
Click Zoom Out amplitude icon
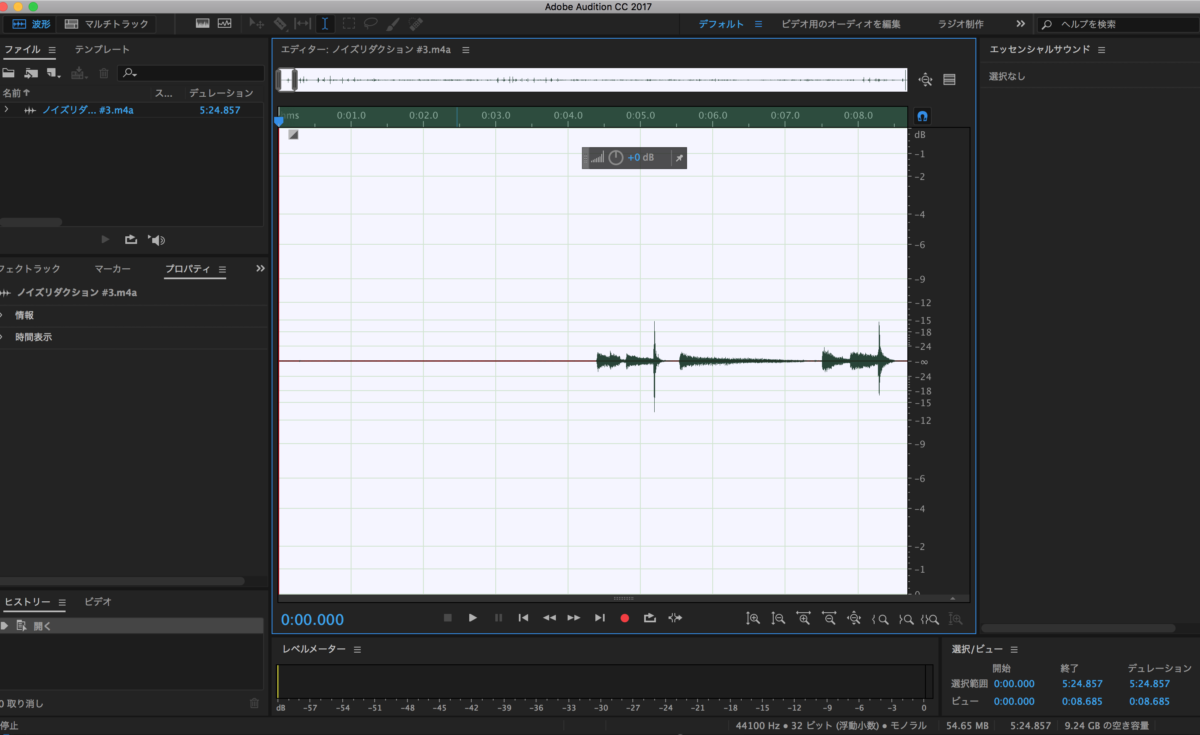(x=778, y=619)
